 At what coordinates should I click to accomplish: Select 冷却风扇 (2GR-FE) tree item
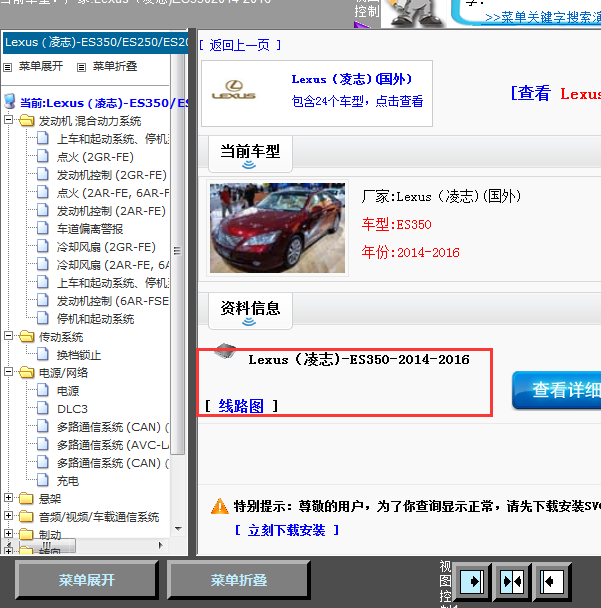pos(106,247)
